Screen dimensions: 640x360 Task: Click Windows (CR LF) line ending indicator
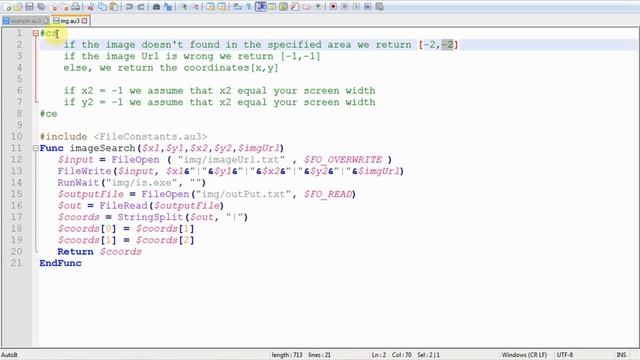point(524,355)
